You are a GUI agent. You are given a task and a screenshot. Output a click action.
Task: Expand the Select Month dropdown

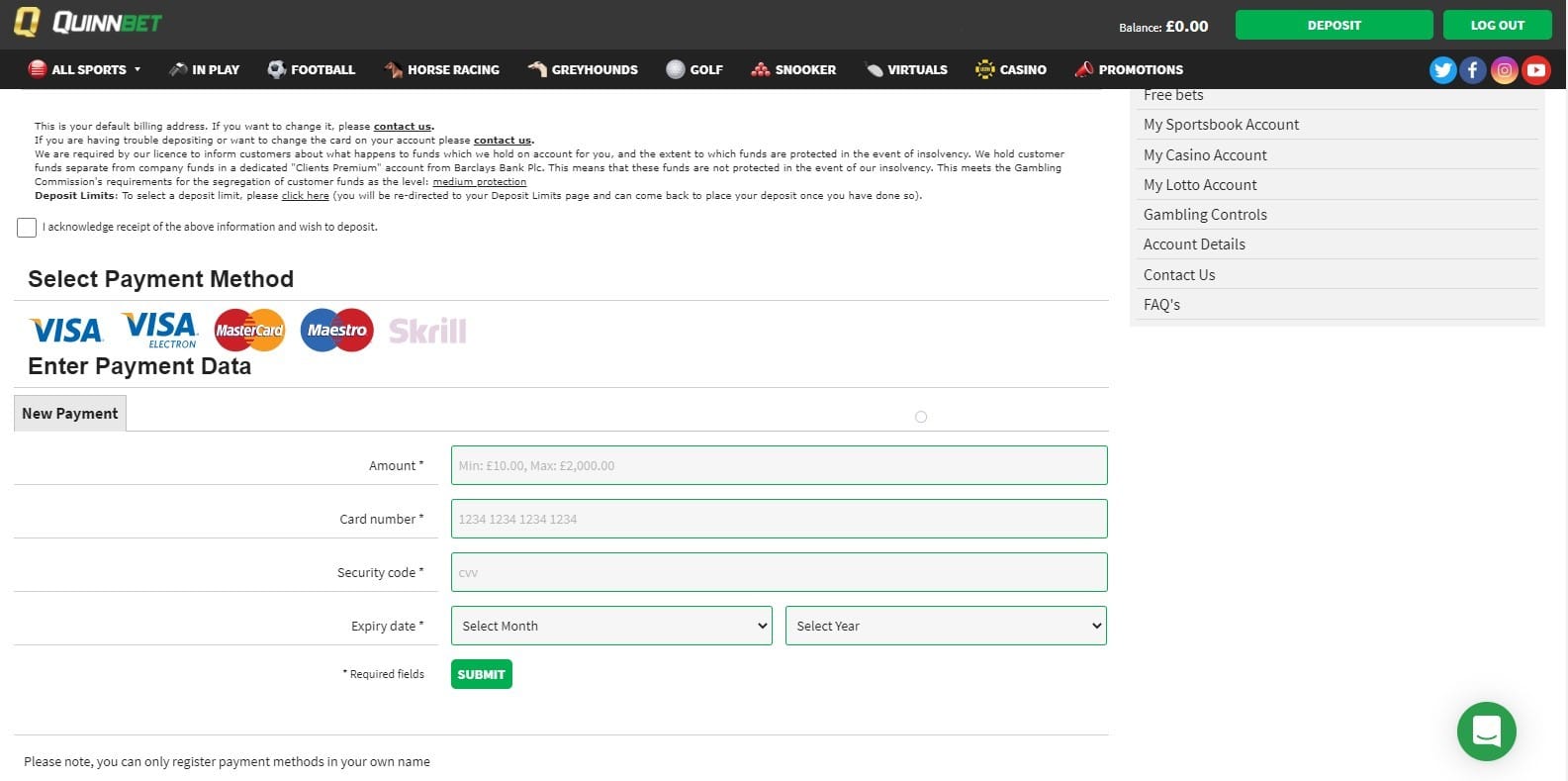click(x=611, y=626)
